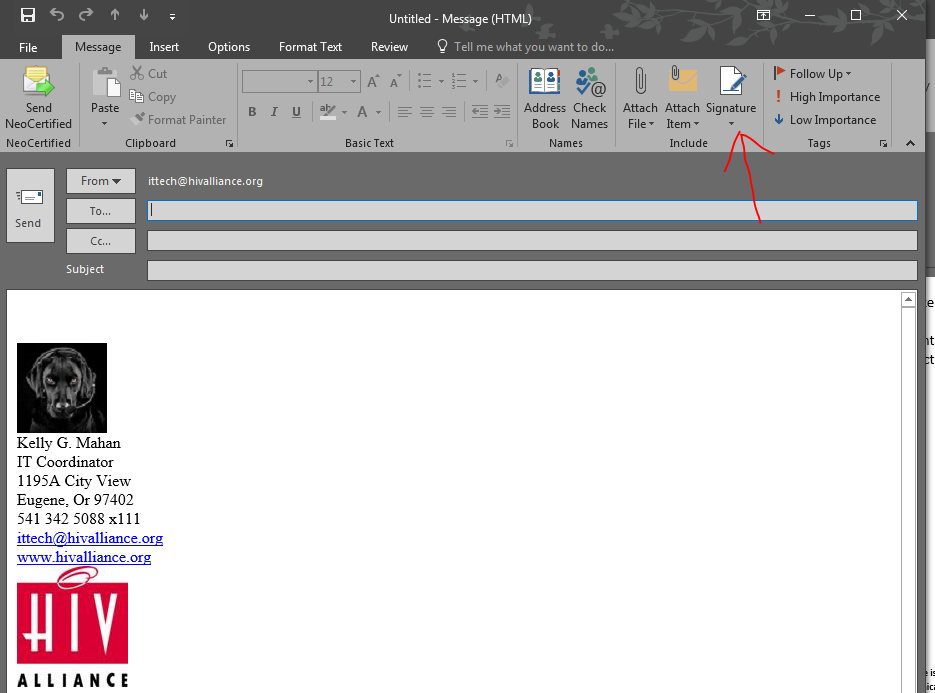
Task: Click the large Send envelope button
Action: click(30, 205)
